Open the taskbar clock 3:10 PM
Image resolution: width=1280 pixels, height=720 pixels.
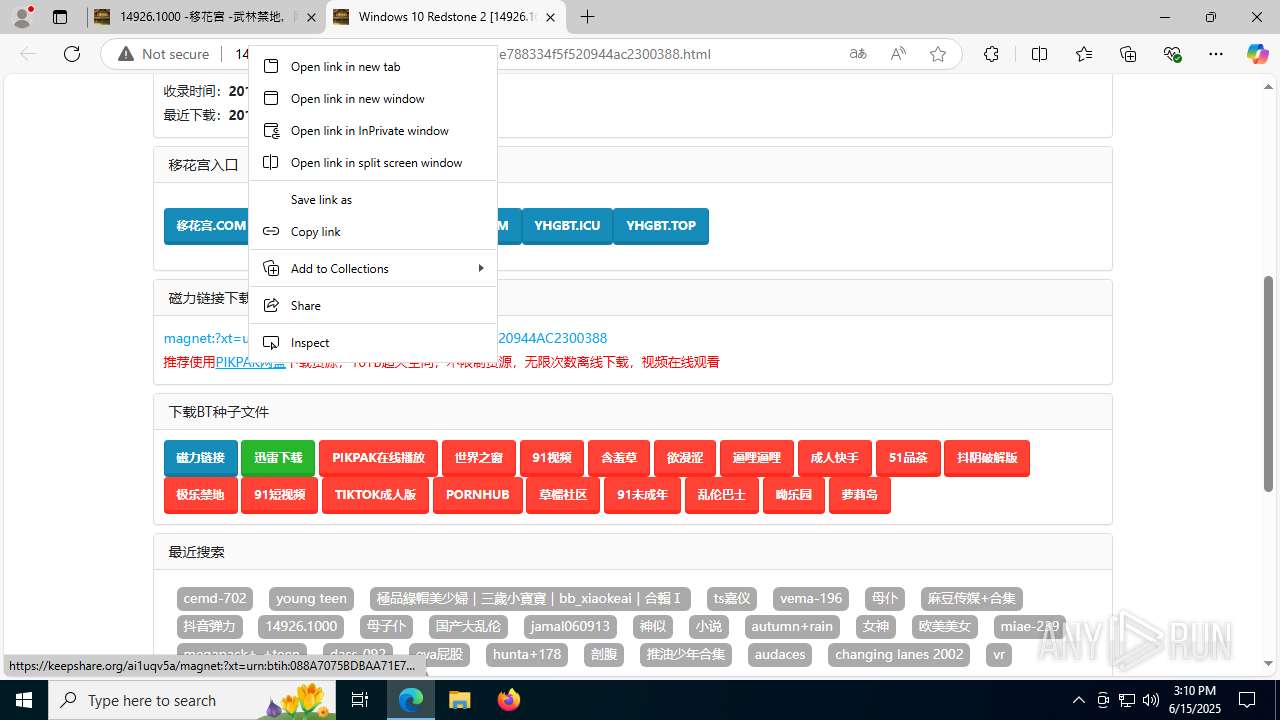(1194, 700)
